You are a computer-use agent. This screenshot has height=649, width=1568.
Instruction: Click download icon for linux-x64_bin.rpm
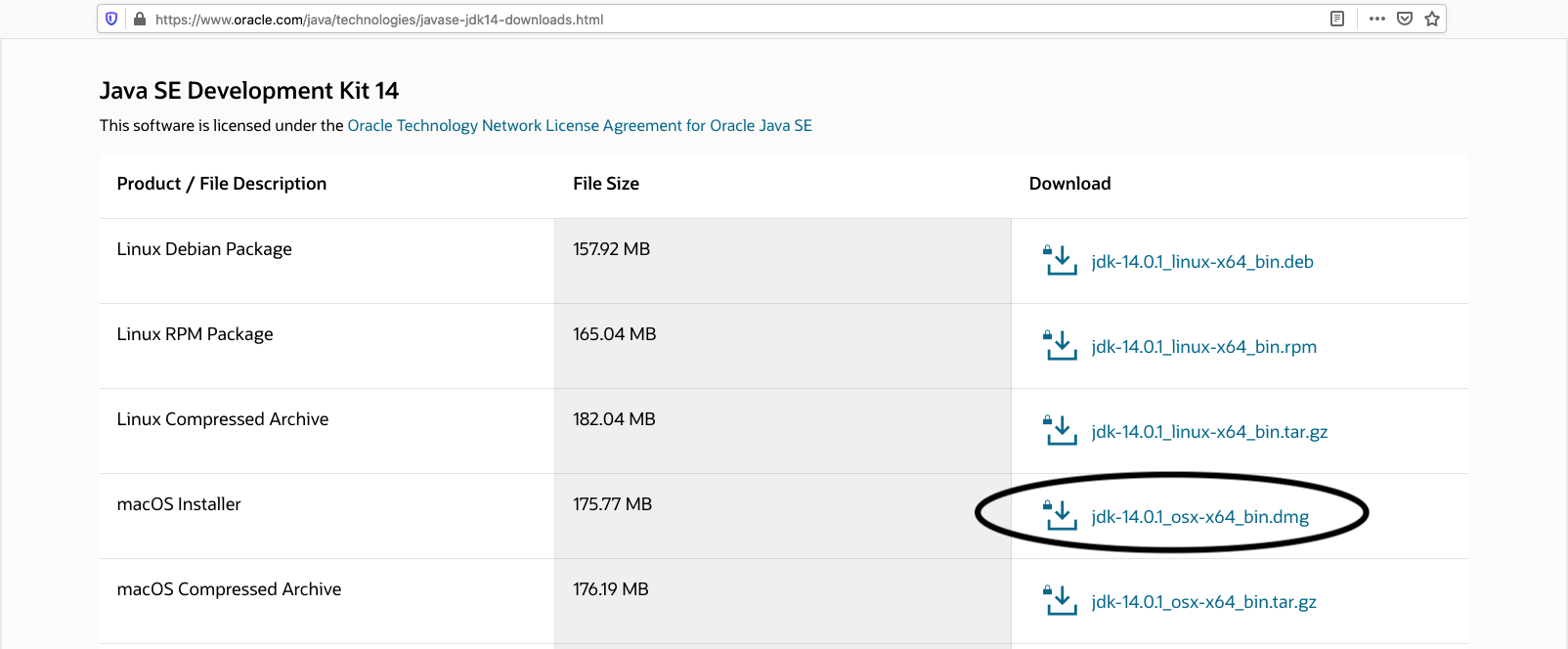pos(1060,346)
